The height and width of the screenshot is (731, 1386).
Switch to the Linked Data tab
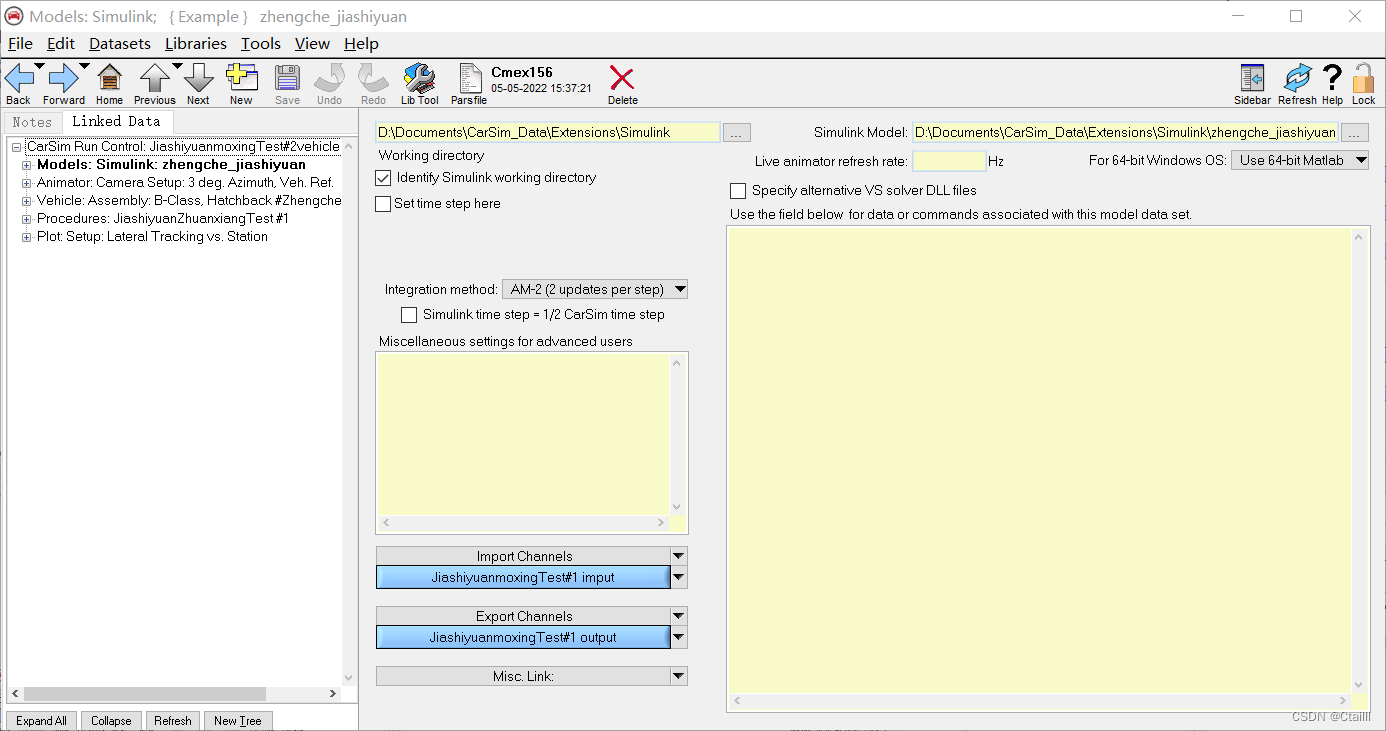(116, 121)
